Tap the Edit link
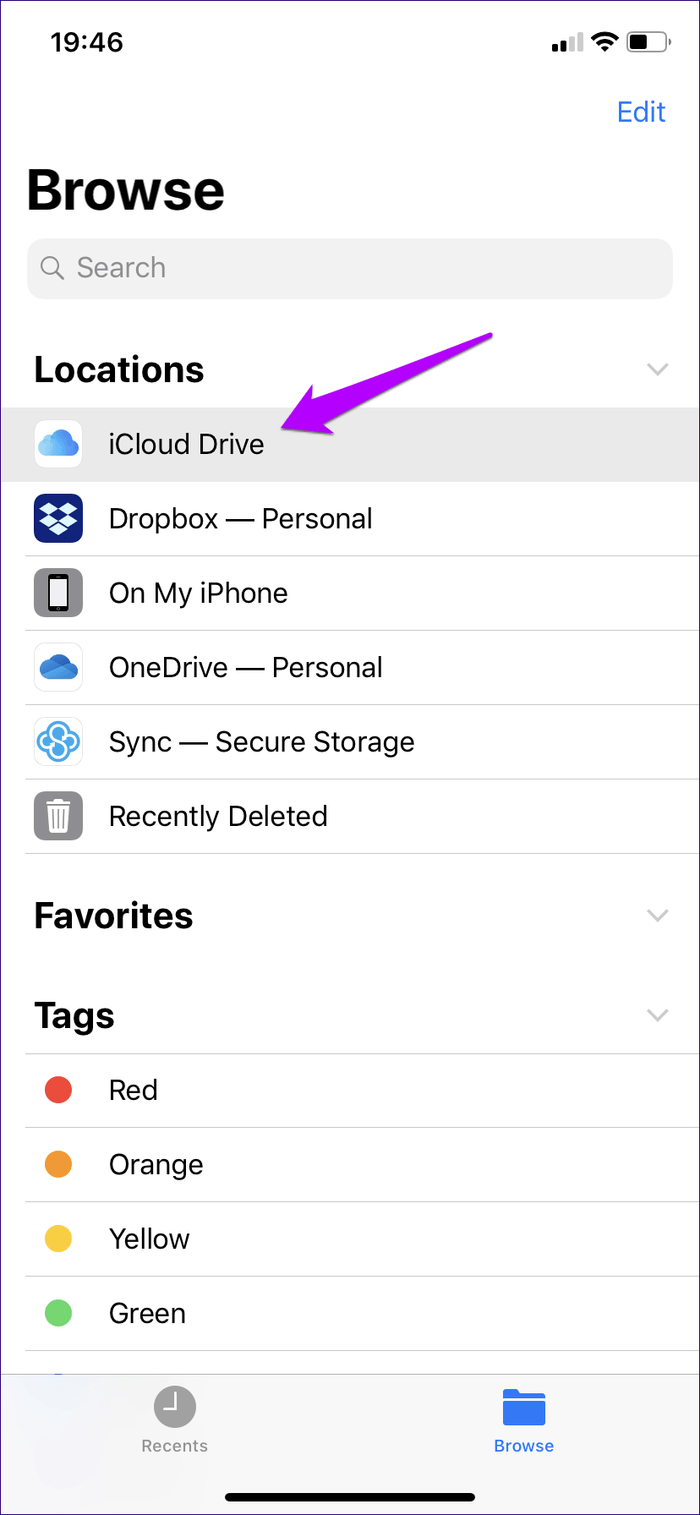This screenshot has height=1515, width=700. [x=641, y=112]
